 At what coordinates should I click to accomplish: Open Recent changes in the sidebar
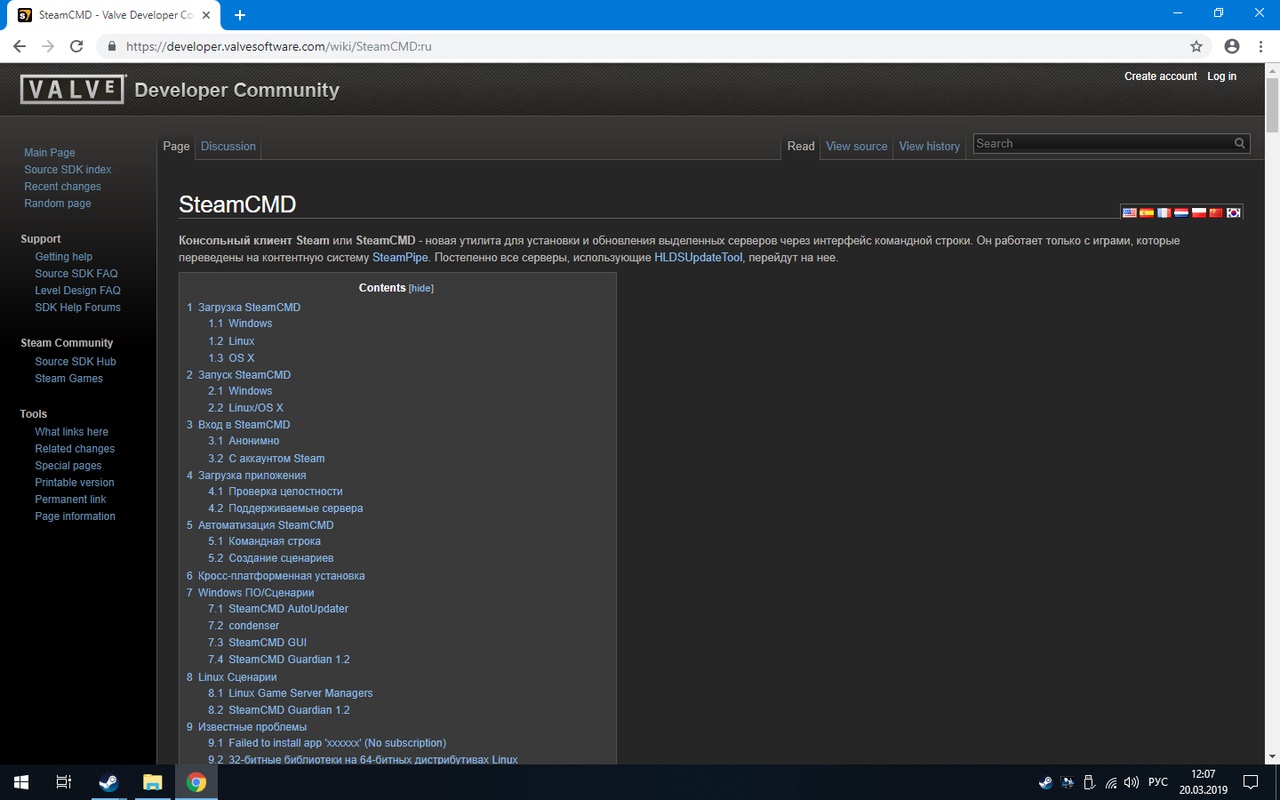(x=63, y=187)
